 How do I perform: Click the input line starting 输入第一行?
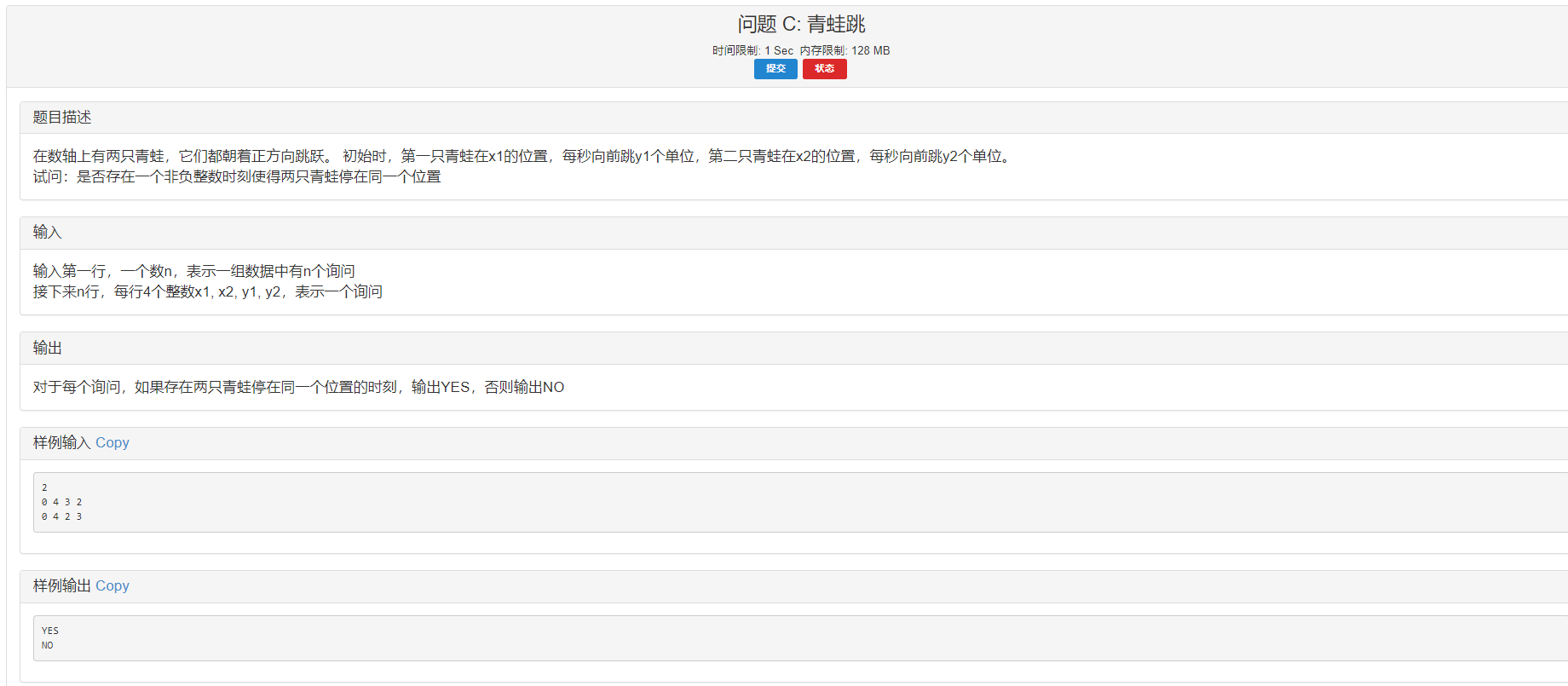point(194,271)
